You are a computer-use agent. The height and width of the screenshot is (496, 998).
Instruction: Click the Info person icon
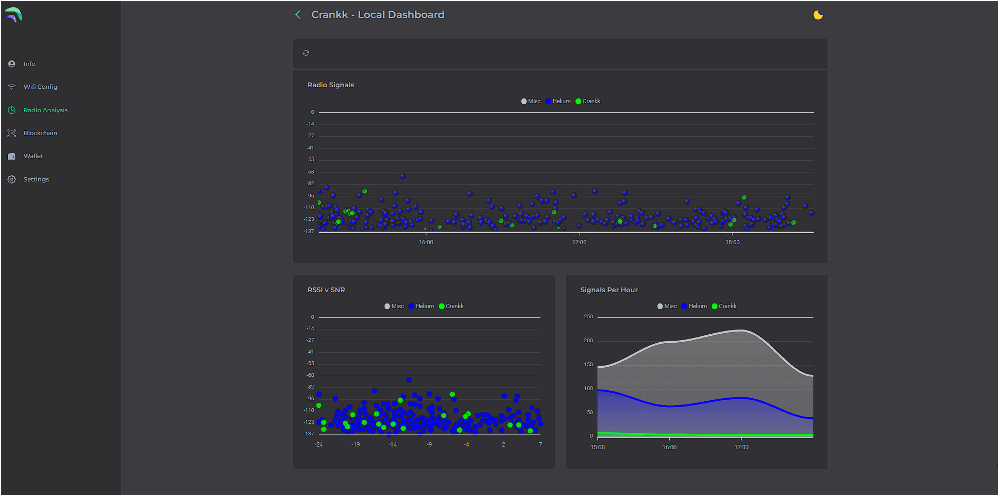coord(11,64)
